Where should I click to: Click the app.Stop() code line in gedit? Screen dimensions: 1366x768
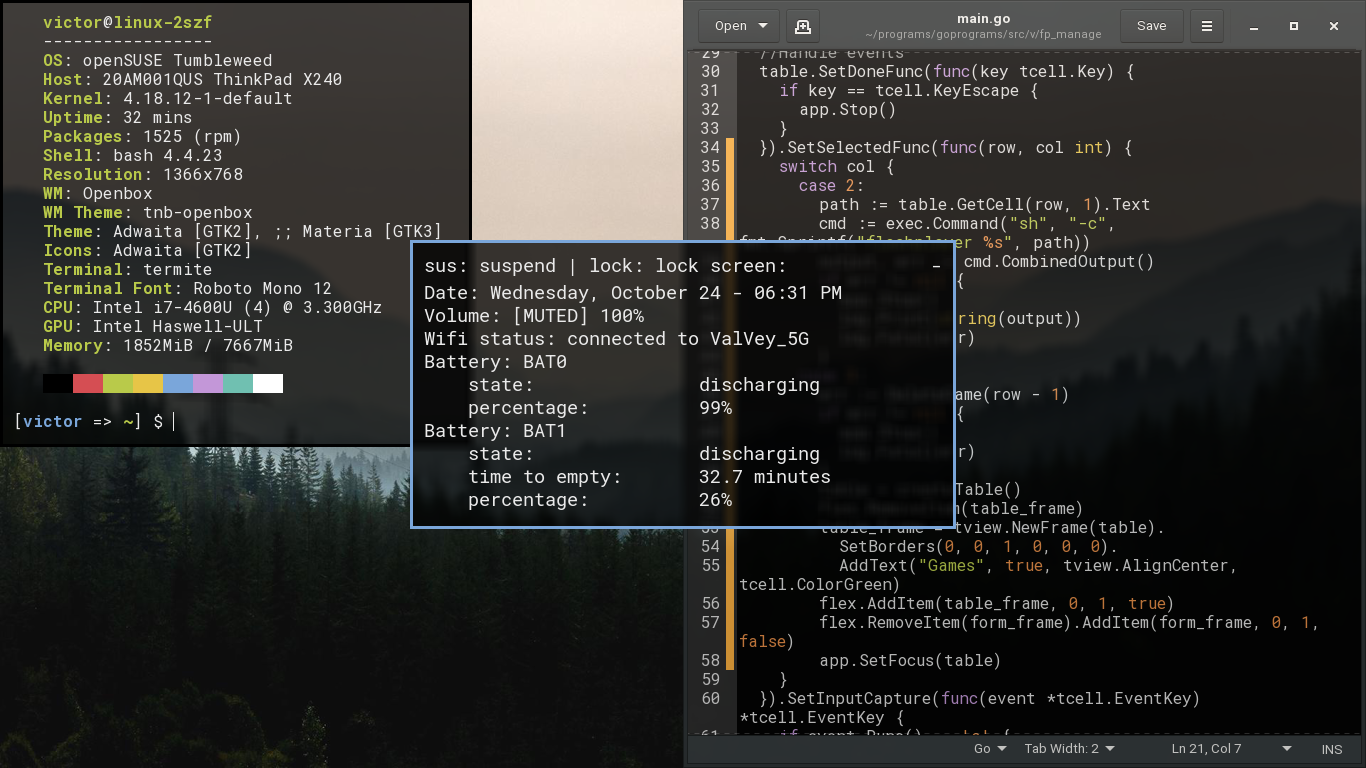pos(848,109)
